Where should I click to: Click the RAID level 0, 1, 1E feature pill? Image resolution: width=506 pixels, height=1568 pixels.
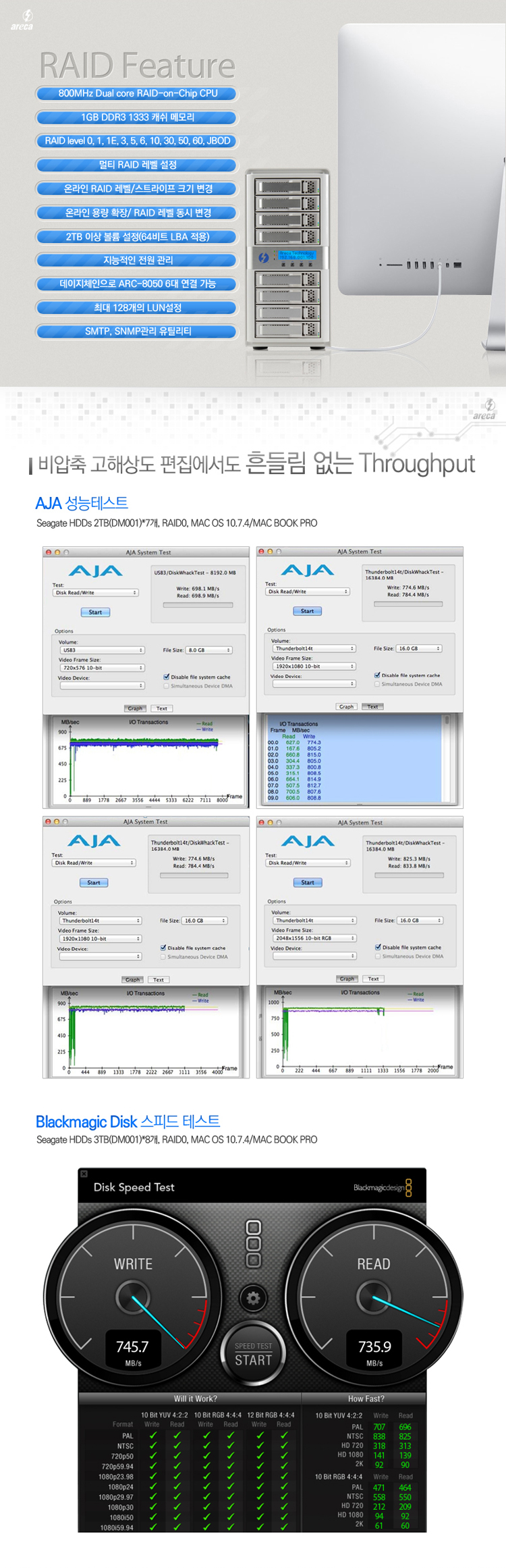(x=138, y=141)
